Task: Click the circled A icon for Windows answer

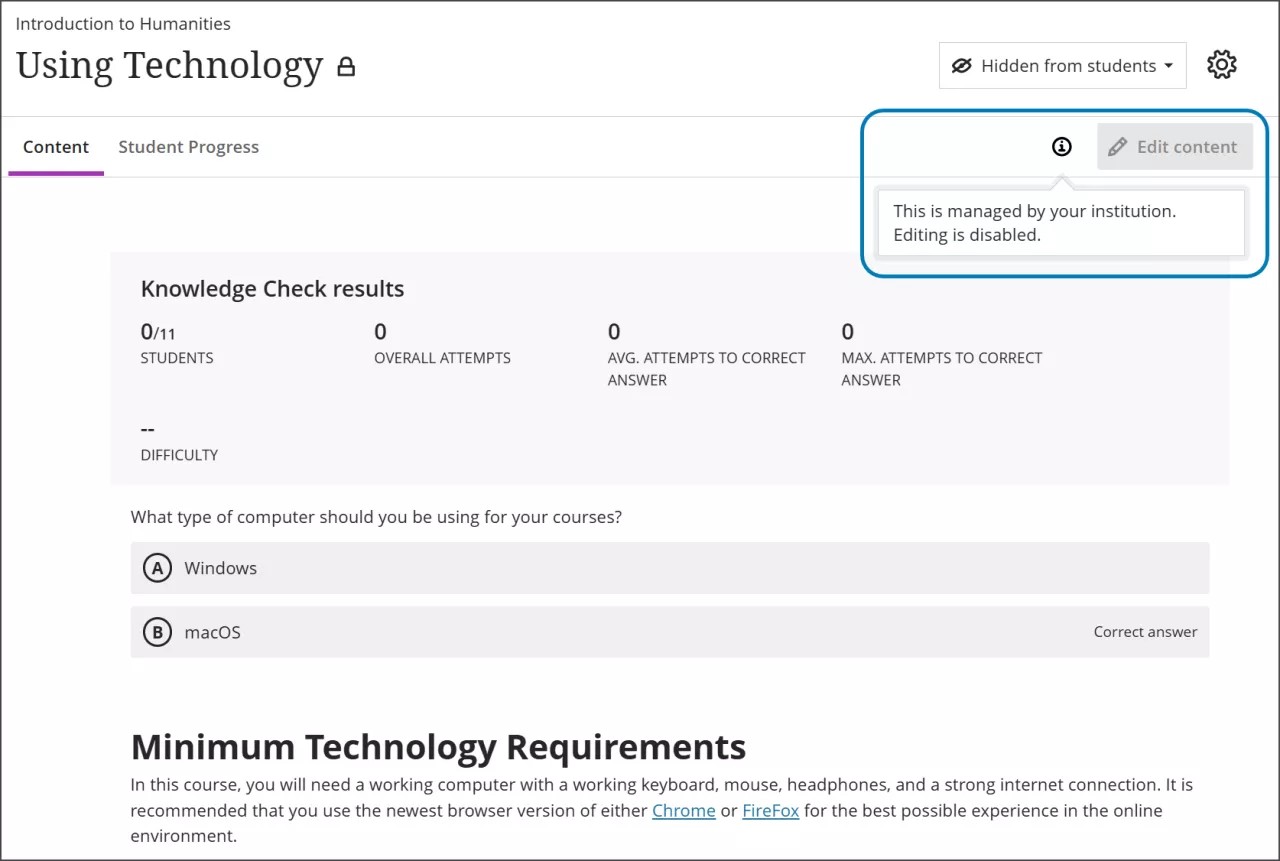Action: (x=157, y=567)
